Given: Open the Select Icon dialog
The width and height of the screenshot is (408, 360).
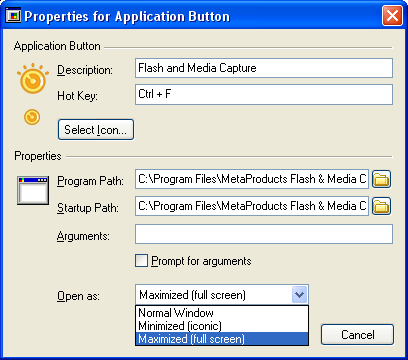Looking at the screenshot, I should [x=96, y=129].
